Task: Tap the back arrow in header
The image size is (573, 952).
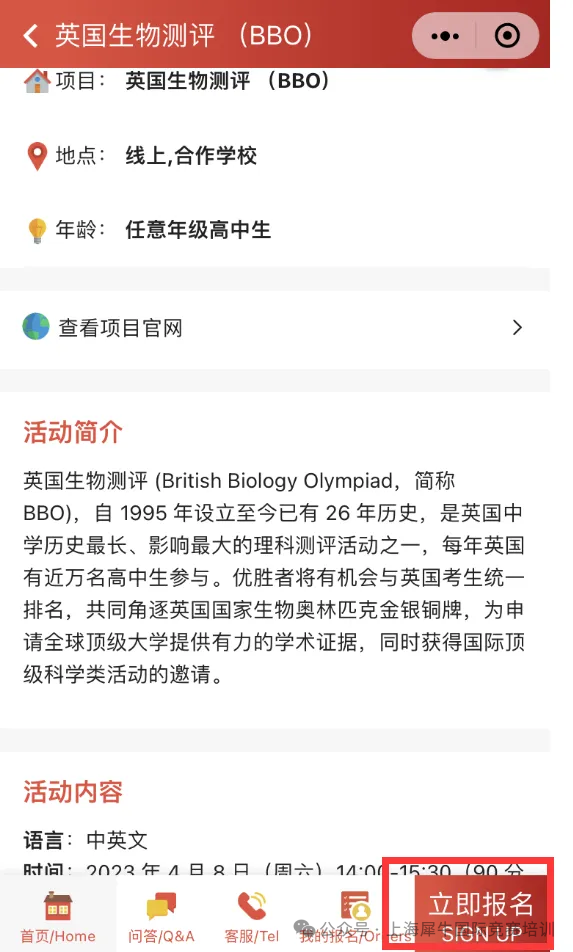Action: (x=30, y=35)
